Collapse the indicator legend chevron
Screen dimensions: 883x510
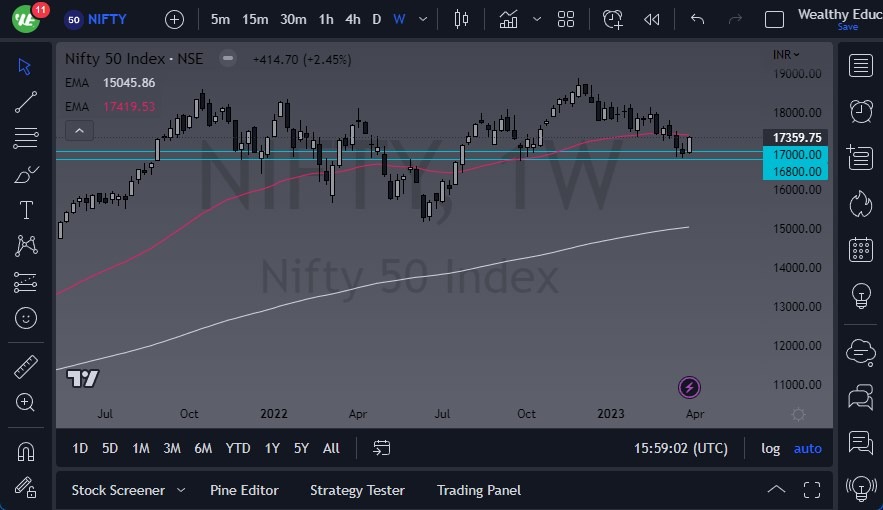[x=78, y=130]
